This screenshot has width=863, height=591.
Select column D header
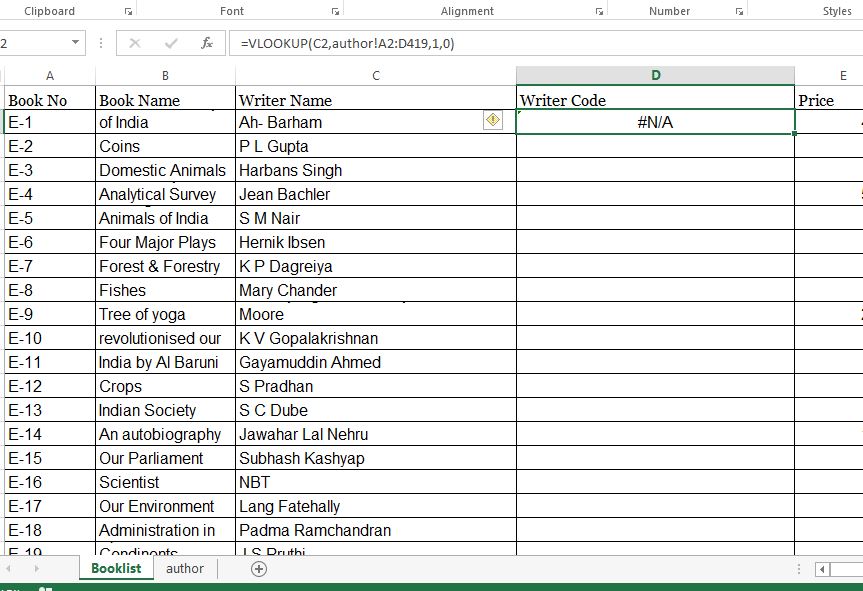[x=656, y=76]
